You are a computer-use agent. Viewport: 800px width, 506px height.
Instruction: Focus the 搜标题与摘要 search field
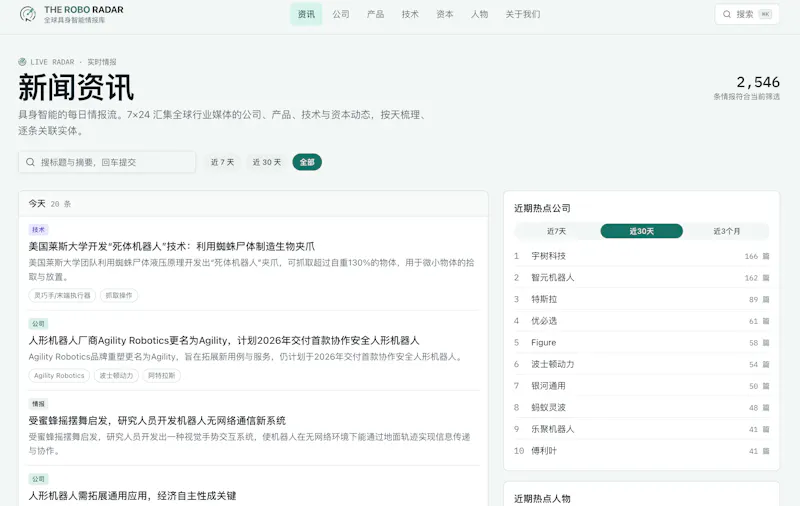pyautogui.click(x=107, y=162)
